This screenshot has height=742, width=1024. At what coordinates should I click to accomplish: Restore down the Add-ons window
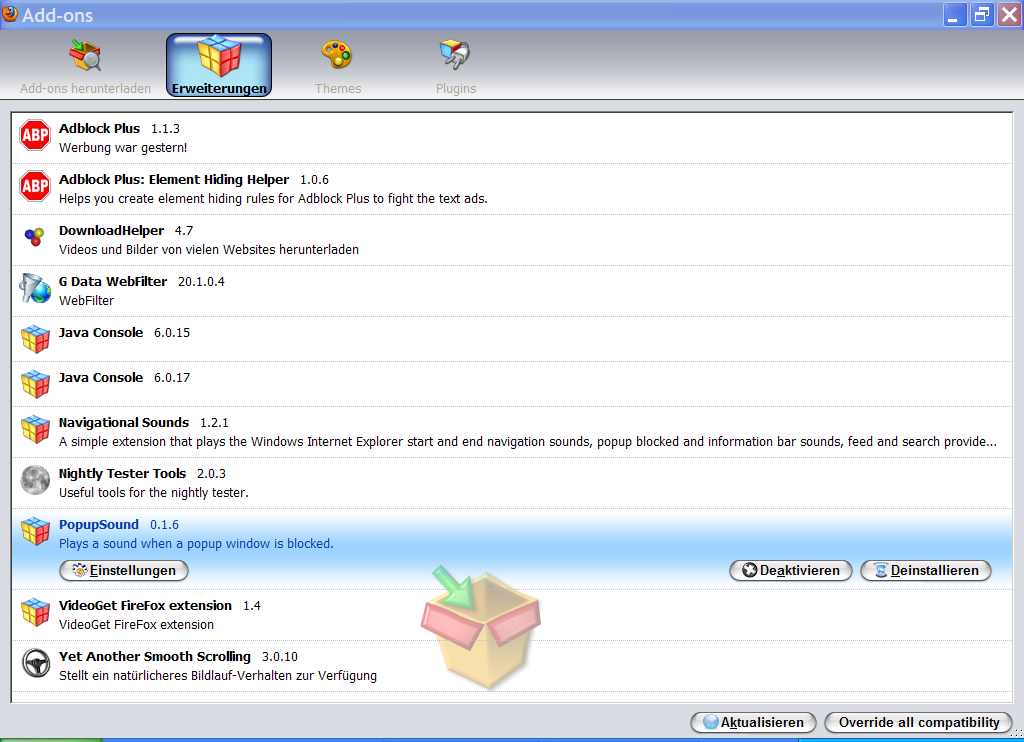pos(982,14)
